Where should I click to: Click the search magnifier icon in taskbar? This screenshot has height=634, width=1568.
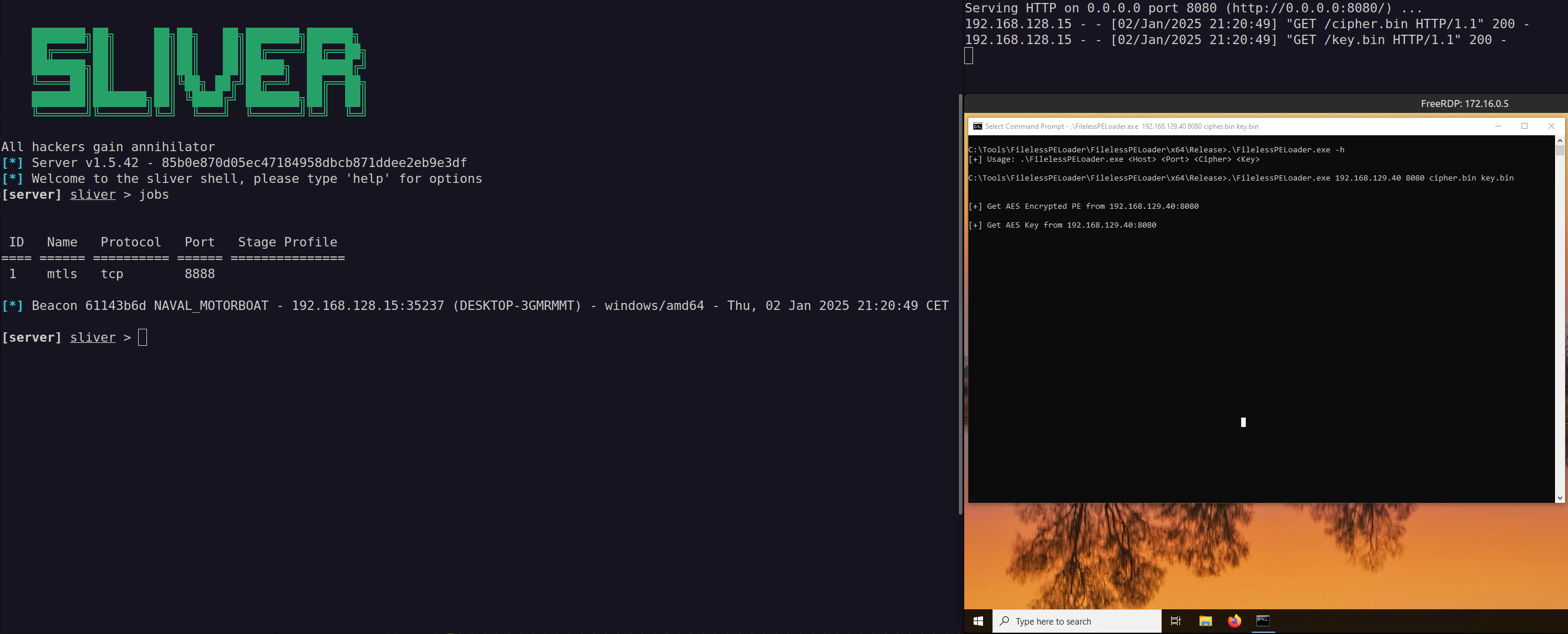1004,621
